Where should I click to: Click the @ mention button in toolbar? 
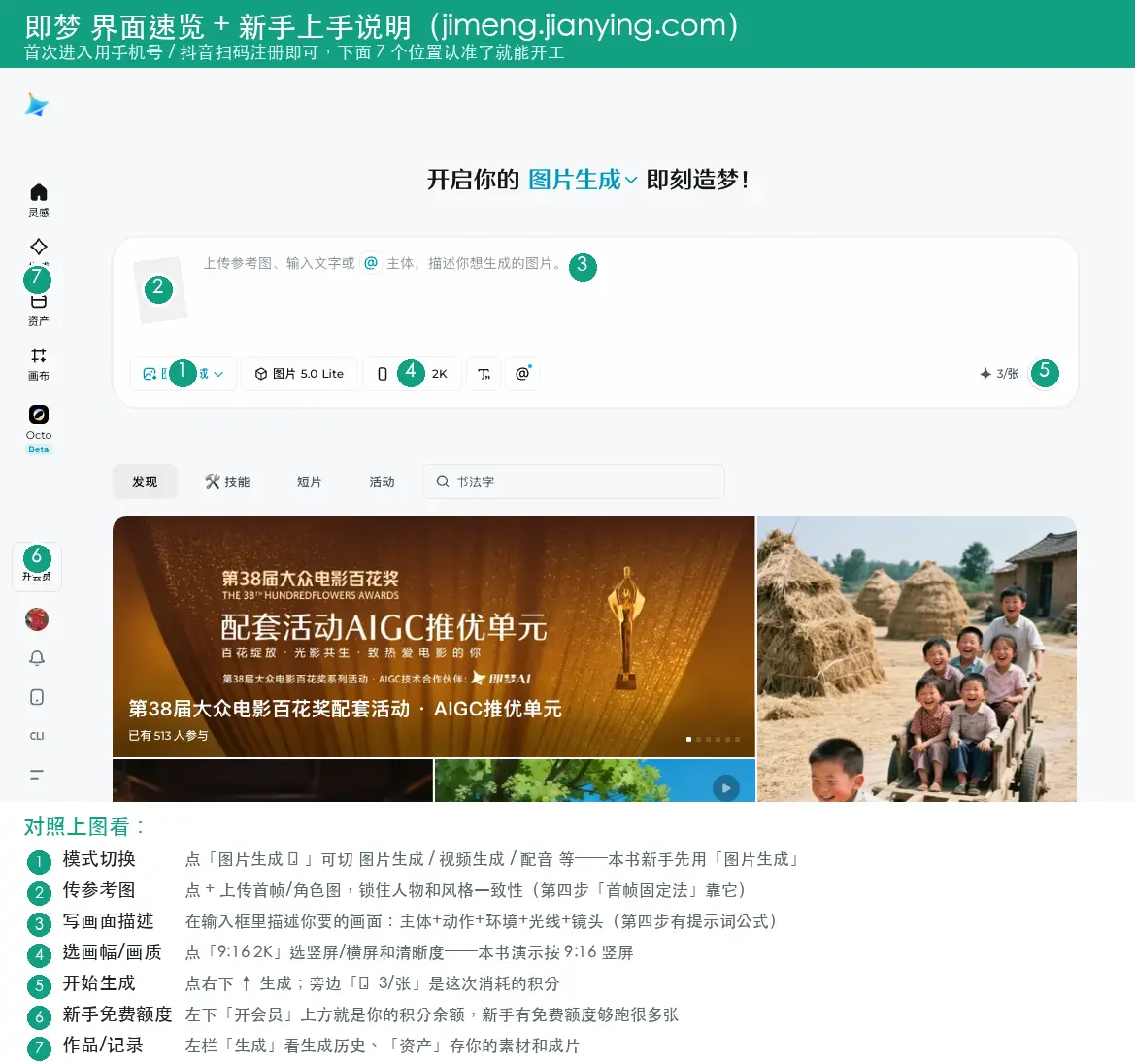[x=522, y=374]
